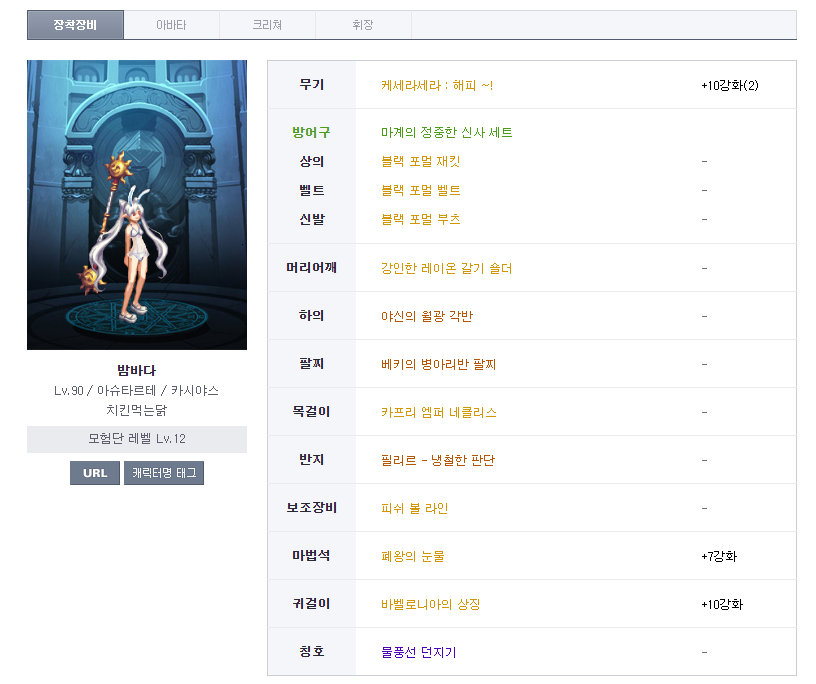Select the 휘장 tab
Image resolution: width=816 pixels, height=684 pixels.
point(363,25)
